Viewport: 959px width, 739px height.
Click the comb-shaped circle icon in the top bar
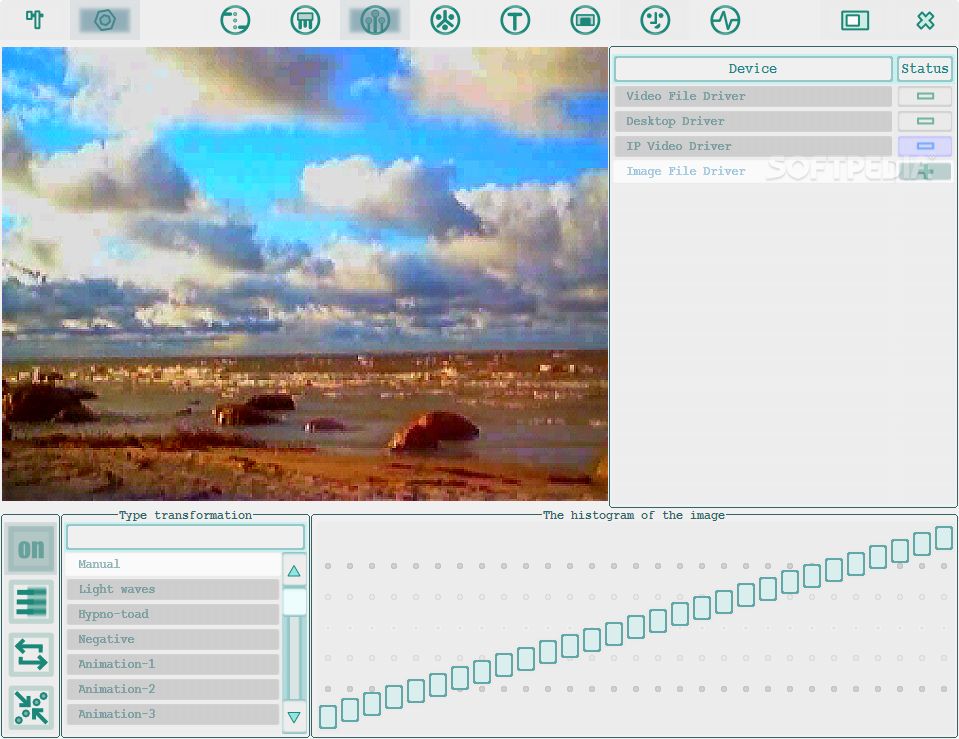305,20
